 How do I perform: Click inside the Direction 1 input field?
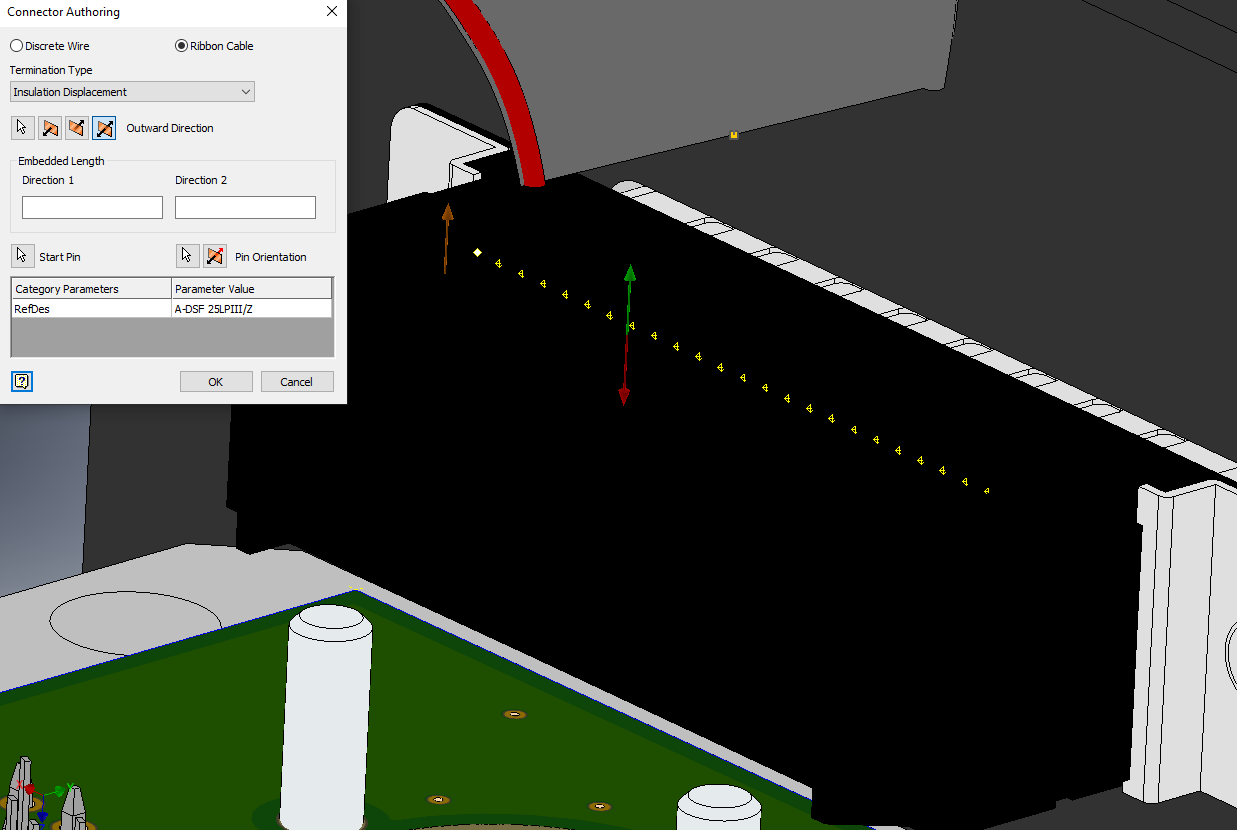click(91, 207)
